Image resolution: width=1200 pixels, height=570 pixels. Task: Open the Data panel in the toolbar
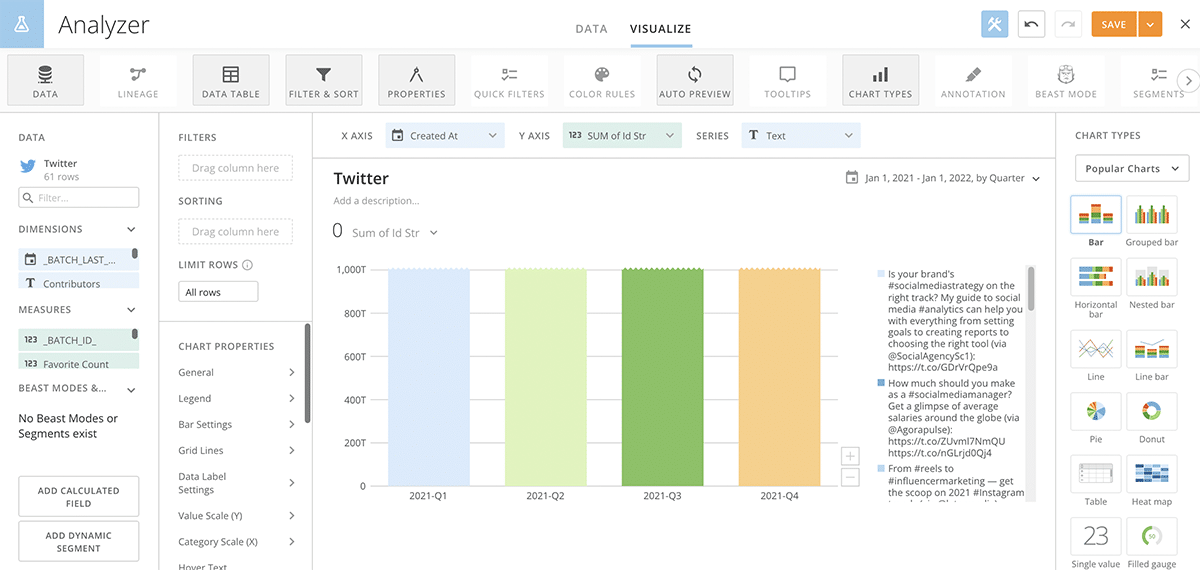(45, 80)
